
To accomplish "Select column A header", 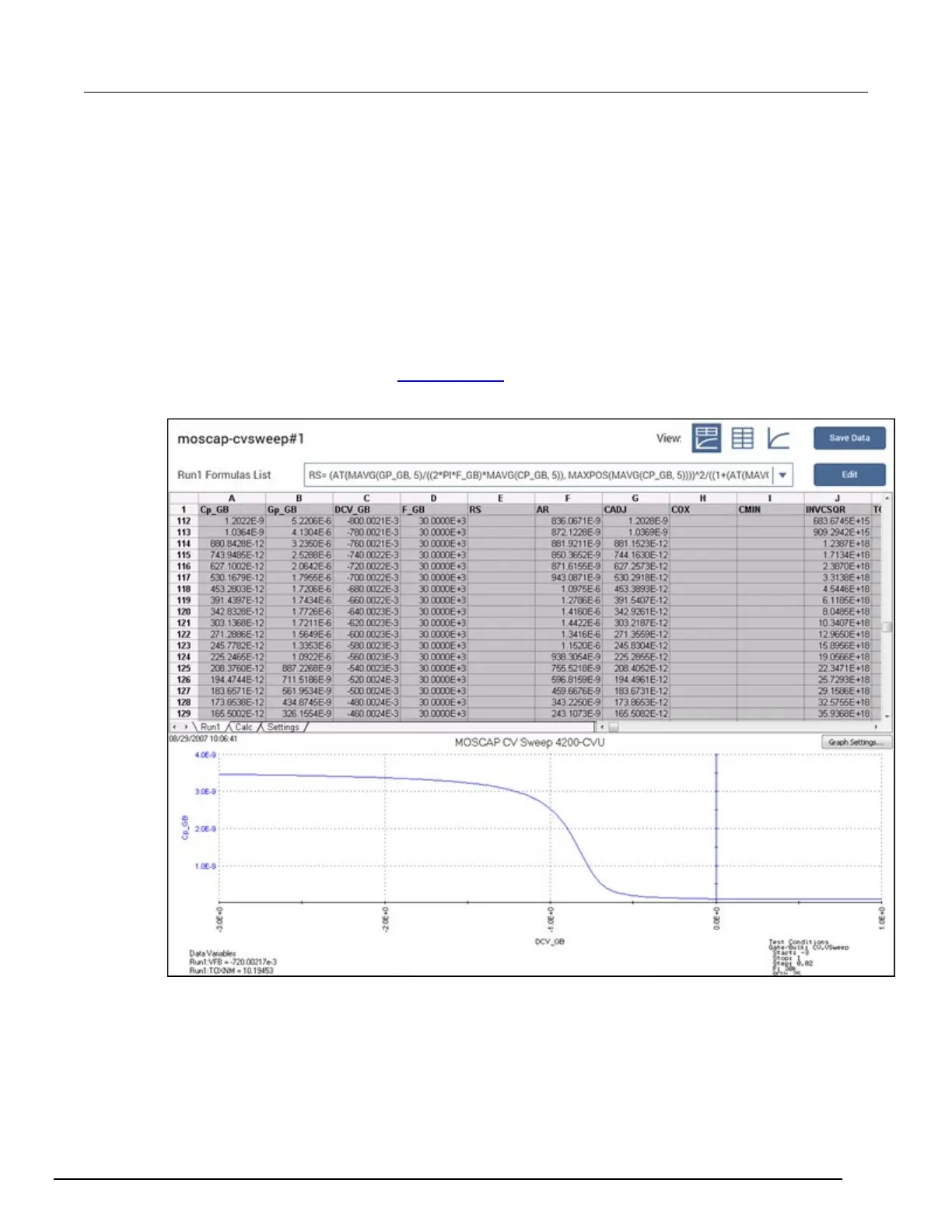I will click(232, 499).
